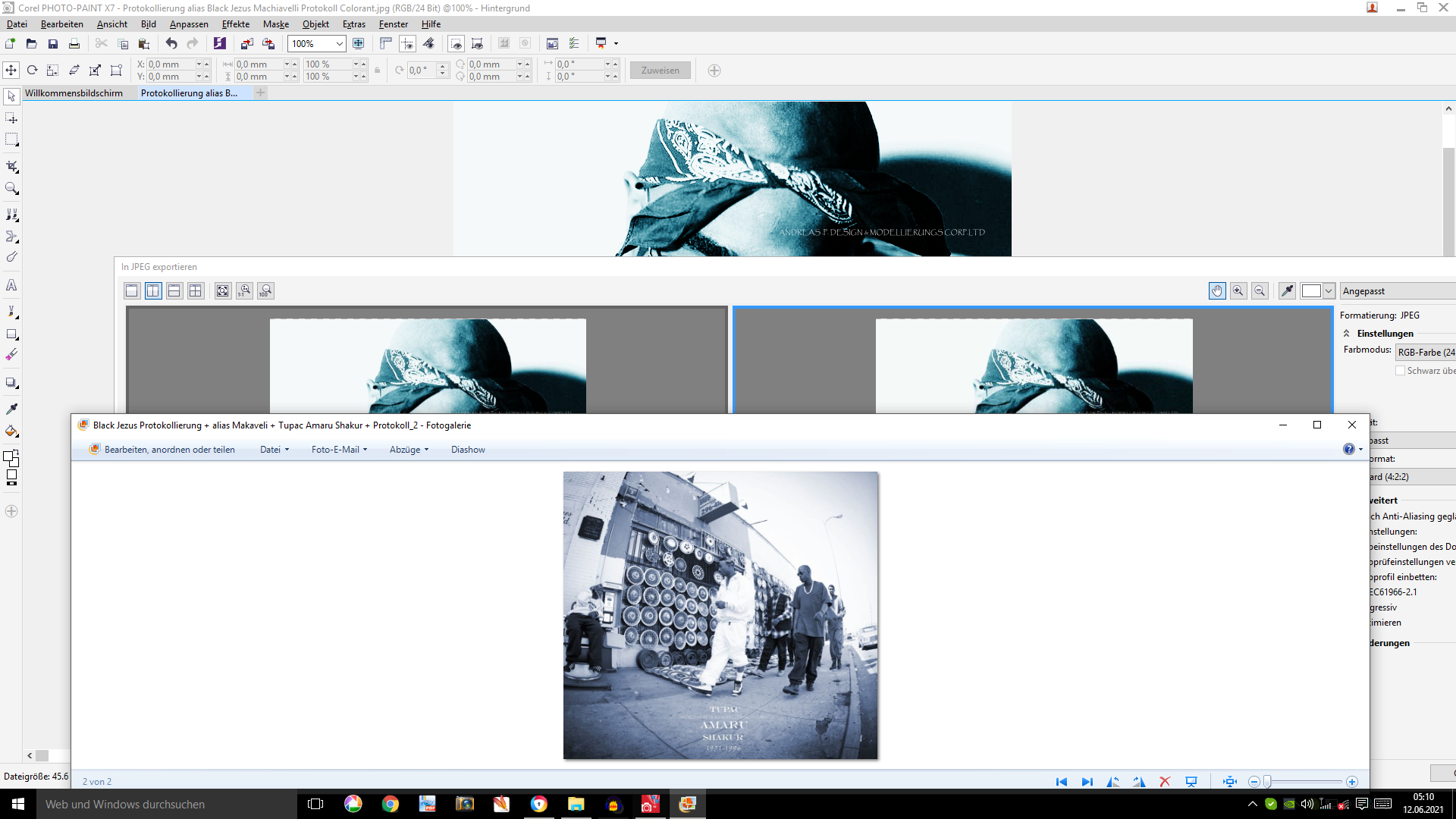Viewport: 1456px width, 819px height.
Task: Start slideshow via monitor icon in Fotogalerie
Action: click(1191, 782)
